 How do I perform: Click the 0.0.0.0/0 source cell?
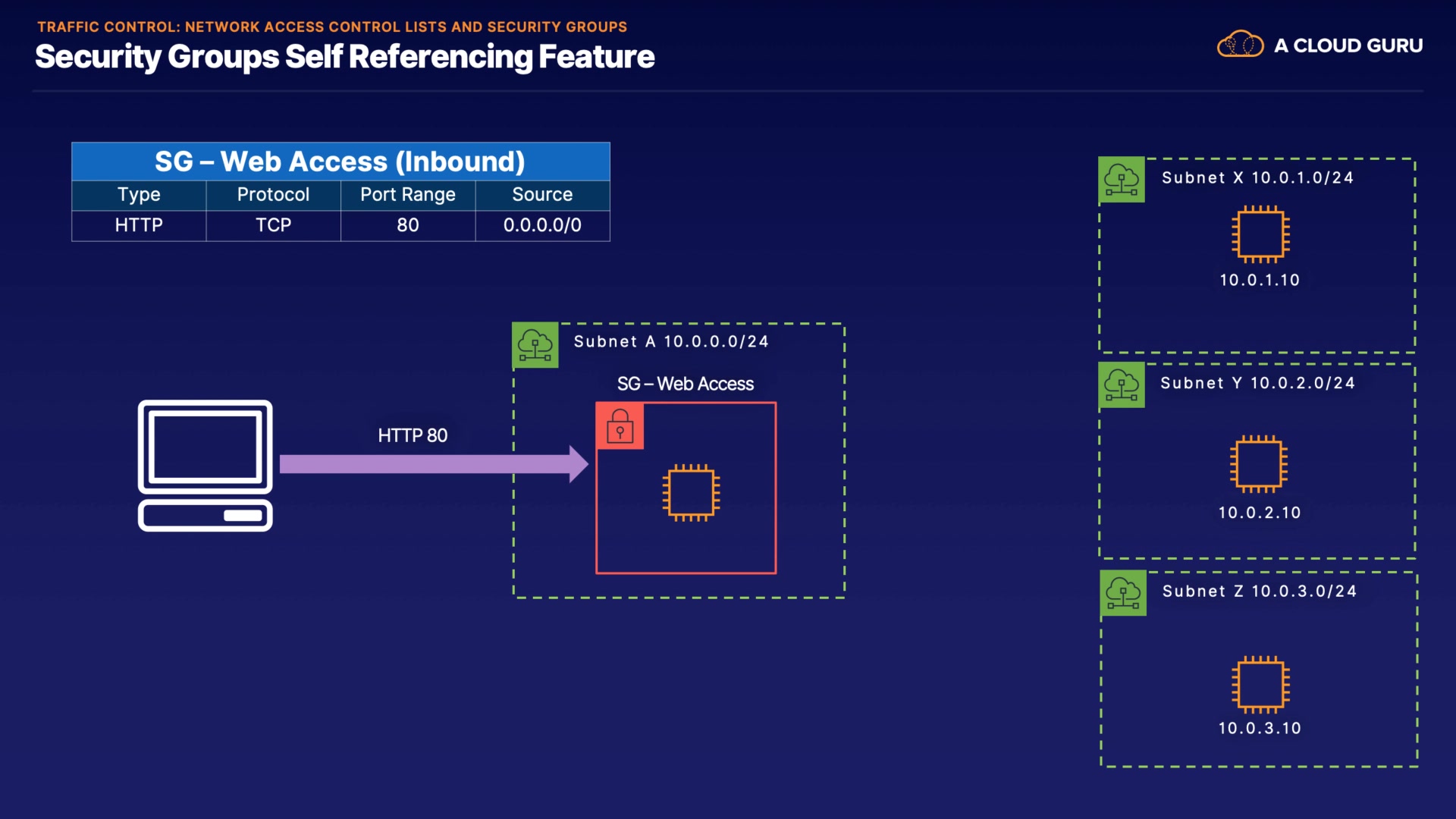[x=542, y=225]
